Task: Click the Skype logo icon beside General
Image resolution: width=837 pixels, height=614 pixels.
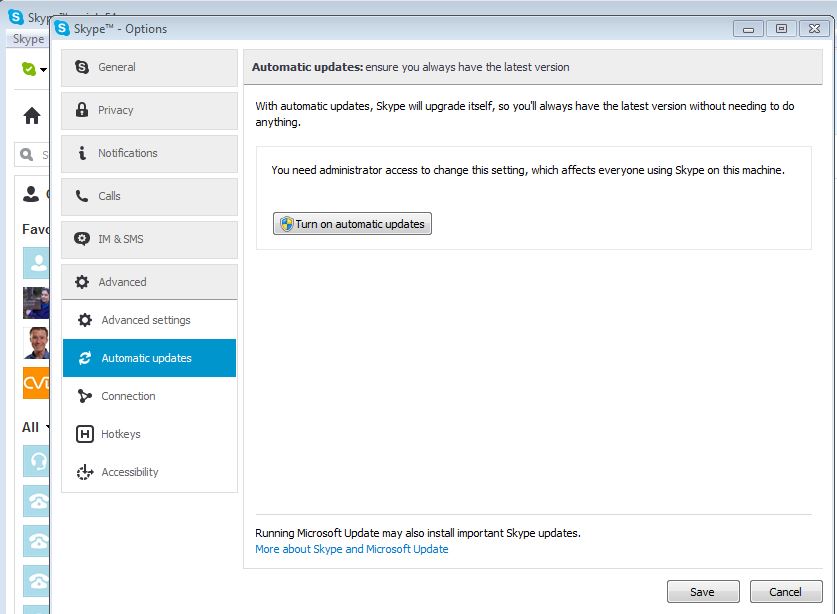Action: (x=82, y=67)
